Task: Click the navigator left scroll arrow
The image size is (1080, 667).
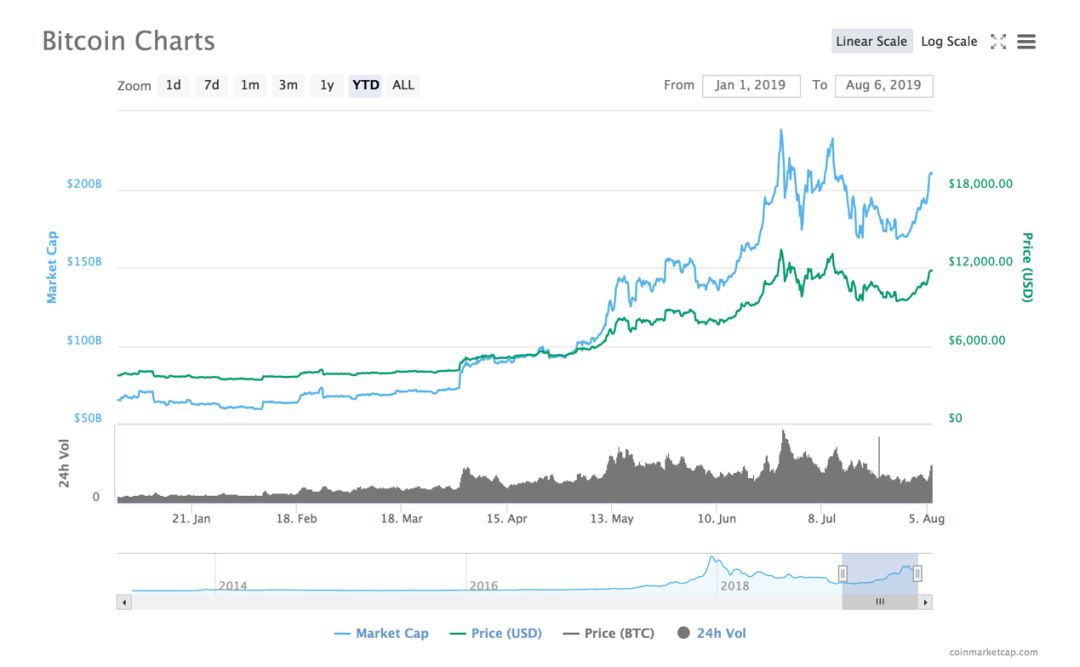Action: [x=124, y=602]
